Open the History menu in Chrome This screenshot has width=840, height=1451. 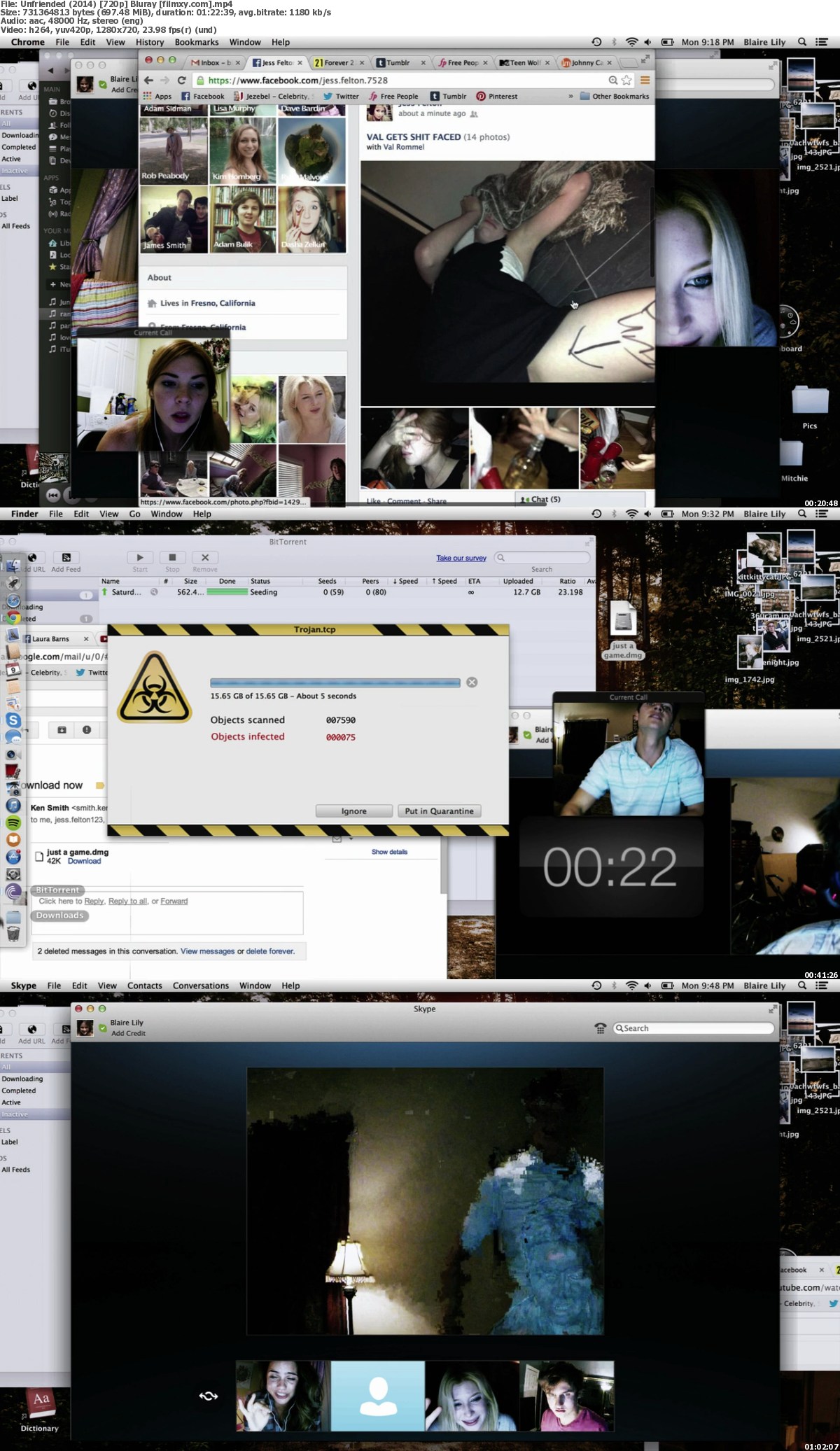tap(150, 42)
